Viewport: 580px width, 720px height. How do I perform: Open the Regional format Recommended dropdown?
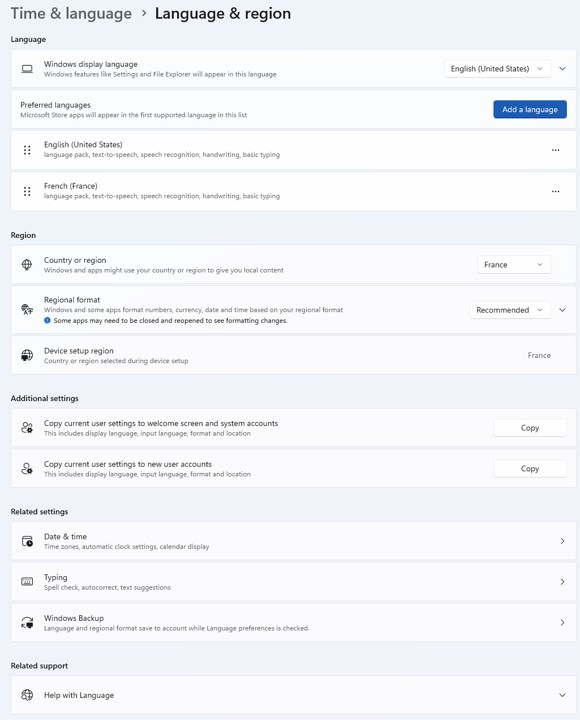coord(510,310)
